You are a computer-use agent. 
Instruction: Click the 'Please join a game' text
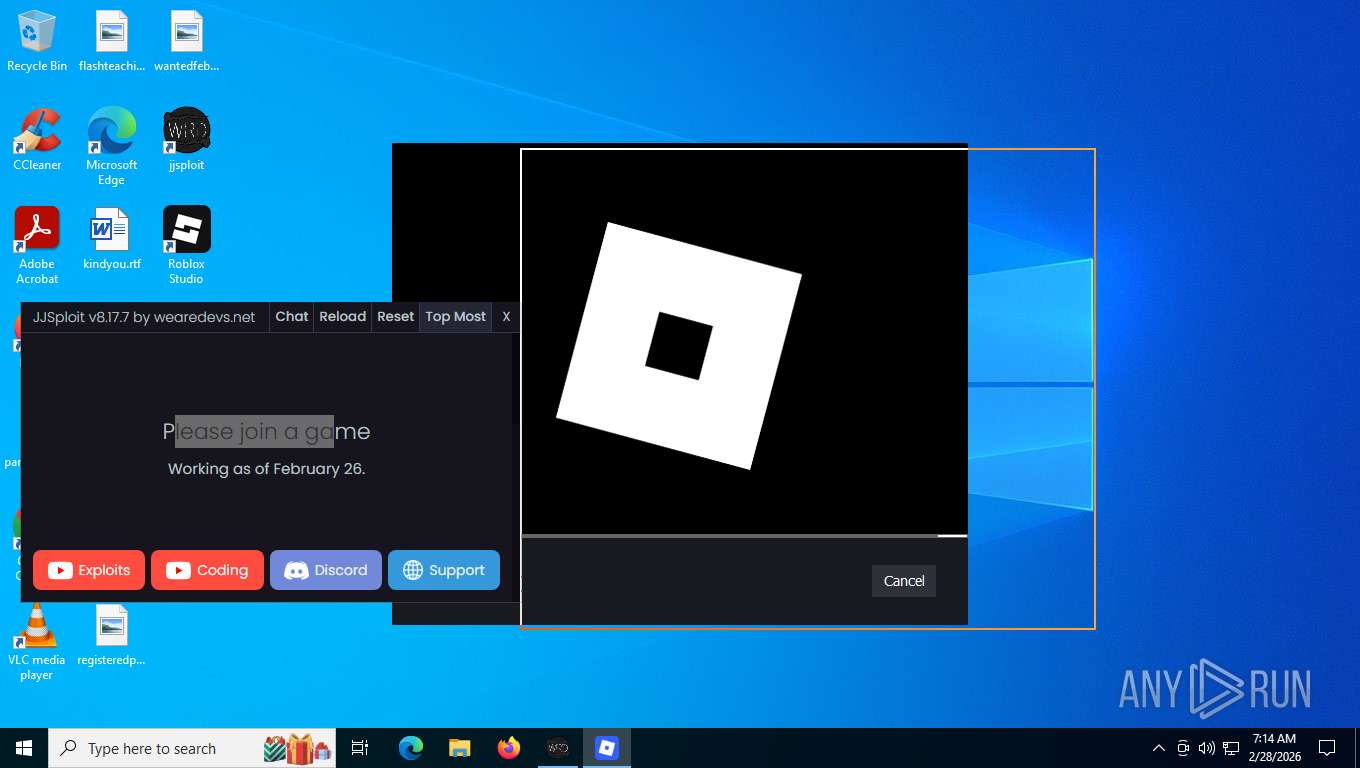point(266,431)
